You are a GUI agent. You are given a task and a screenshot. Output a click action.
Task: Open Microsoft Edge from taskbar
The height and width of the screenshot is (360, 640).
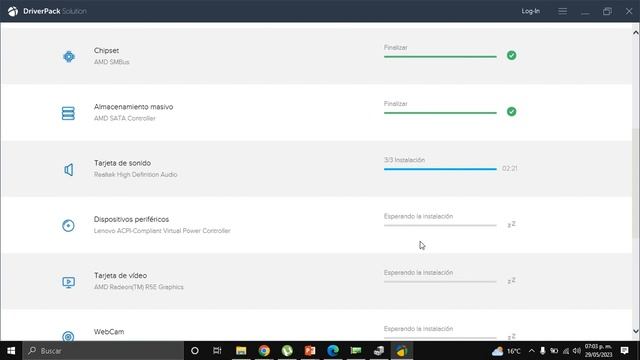point(333,351)
